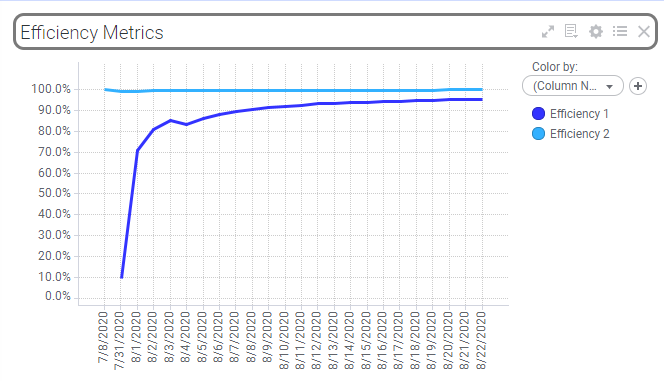This screenshot has width=664, height=381.
Task: Select the Efficiency 2 legend label
Action: pos(579,134)
